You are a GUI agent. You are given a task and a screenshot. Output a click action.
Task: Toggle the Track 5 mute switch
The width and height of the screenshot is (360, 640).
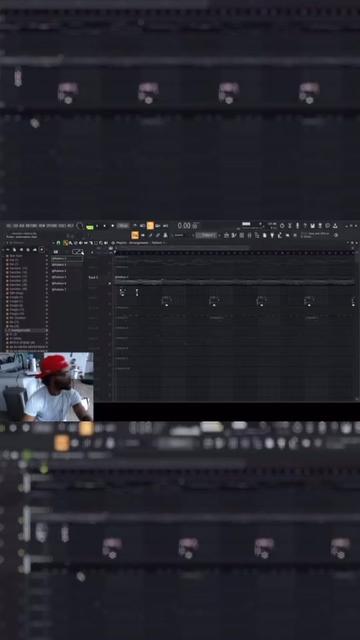109,283
